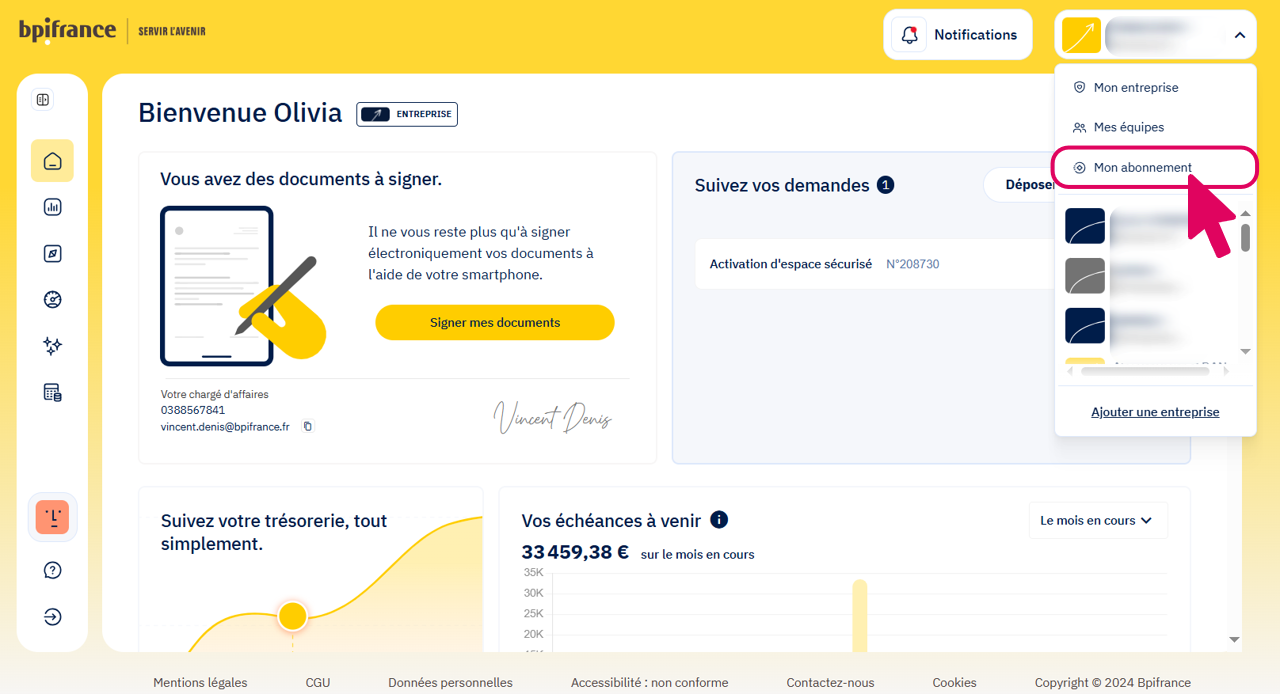The image size is (1280, 694).
Task: Click the page scrollbar down arrow
Action: [1234, 639]
